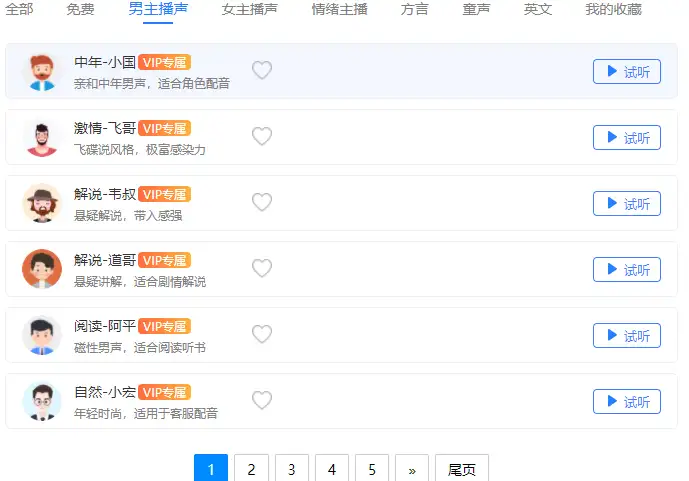
Task: Click the 自然-小宏 avatar with glasses
Action: click(x=42, y=401)
